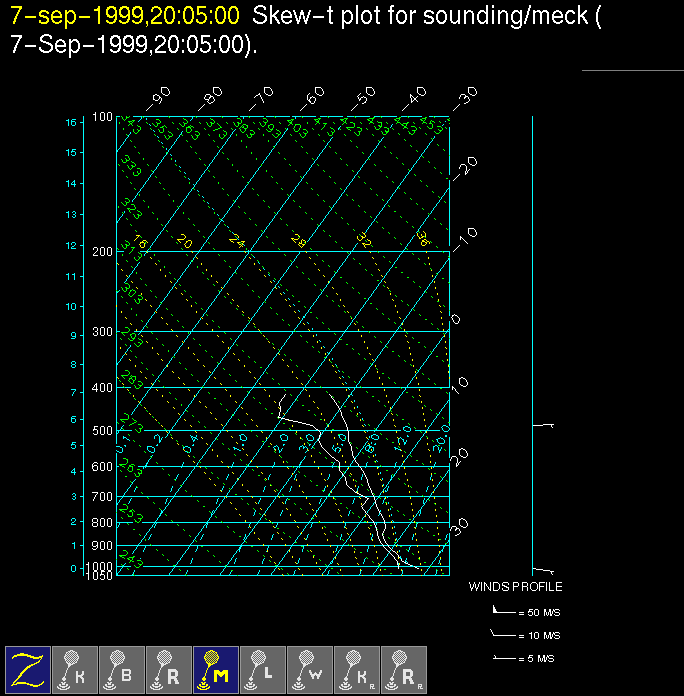
Task: Click the yellow date-time text in the title
Action: click(x=125, y=15)
